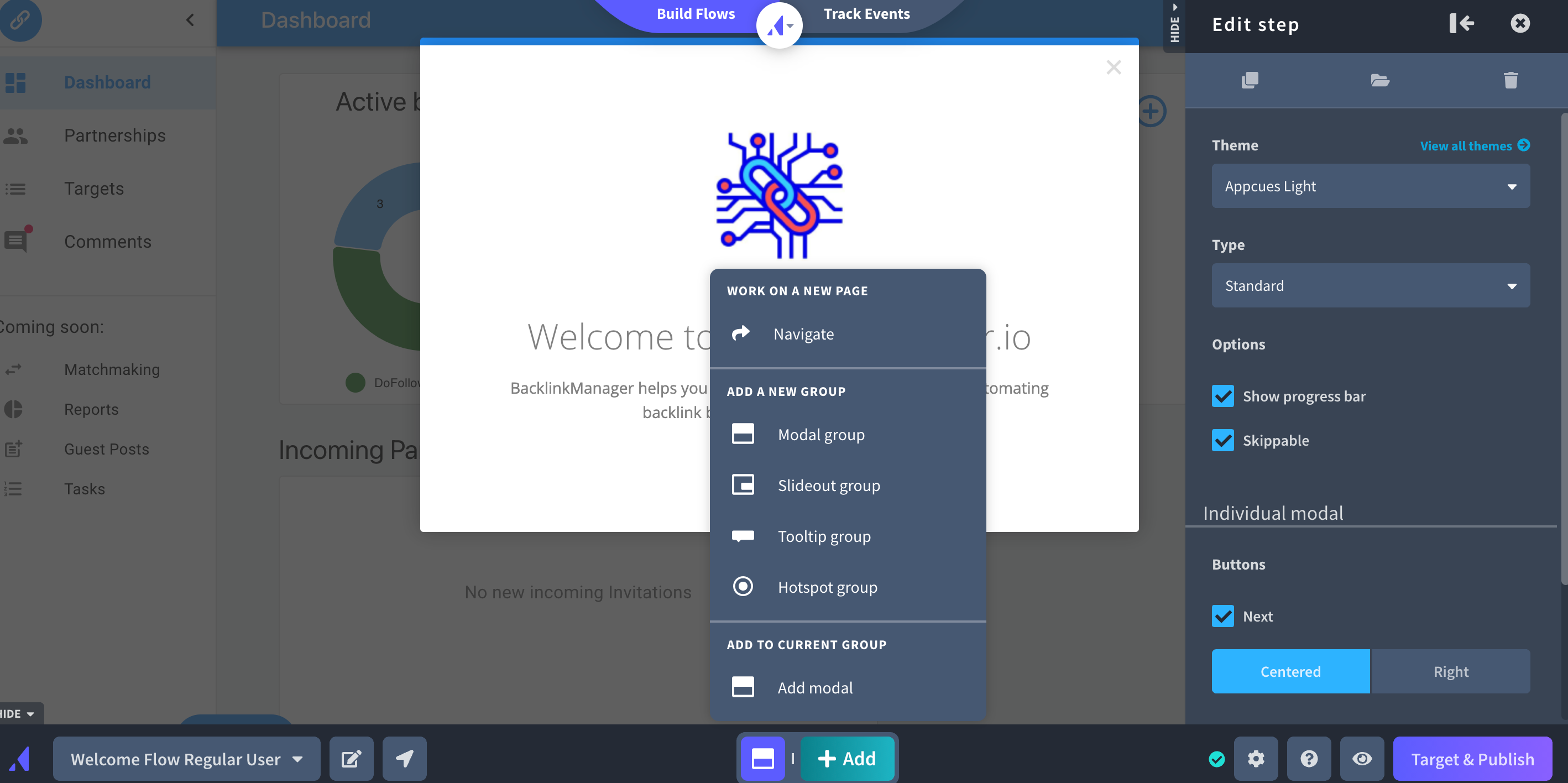Click the Navigate icon in flow builder
The height and width of the screenshot is (783, 1568).
tap(741, 332)
